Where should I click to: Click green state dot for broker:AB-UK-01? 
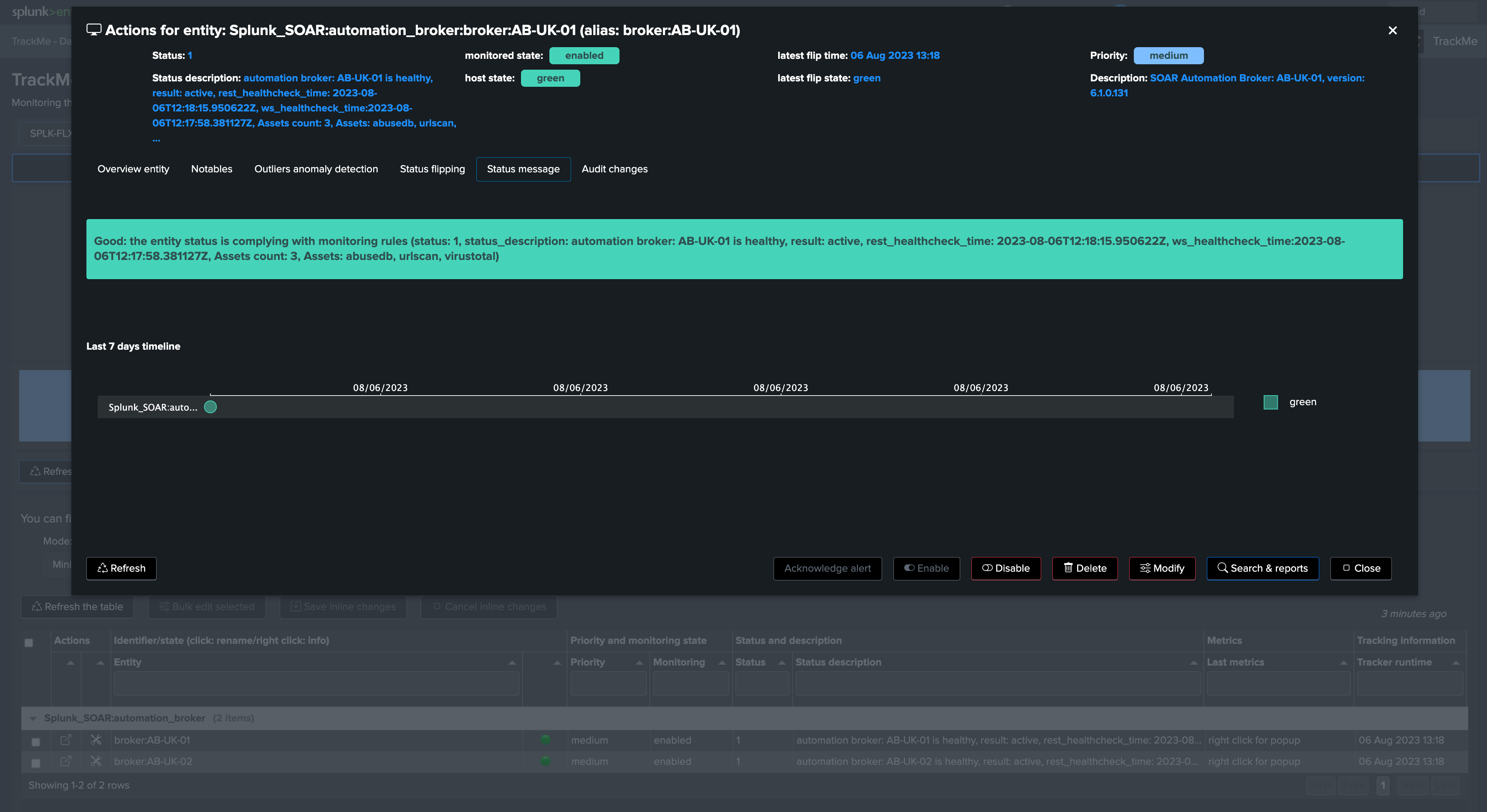click(x=545, y=739)
